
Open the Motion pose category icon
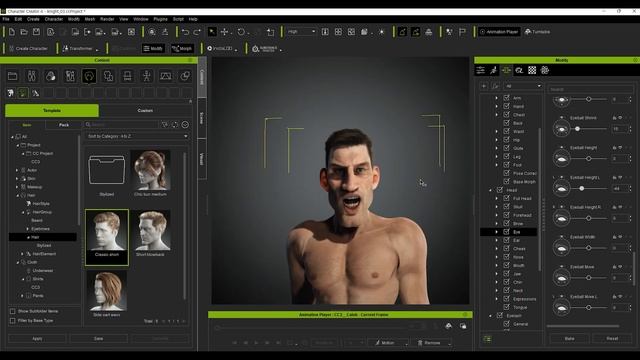click(x=147, y=76)
